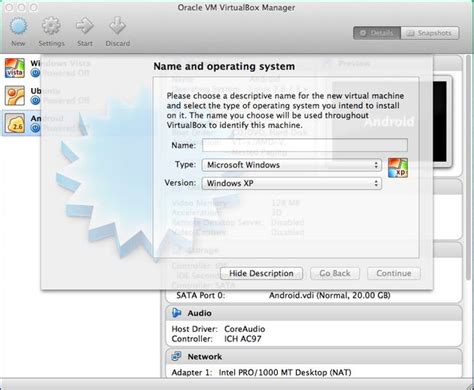Switch to the Snapshots view tab
Viewport: 474px width, 390px height.
[430, 33]
